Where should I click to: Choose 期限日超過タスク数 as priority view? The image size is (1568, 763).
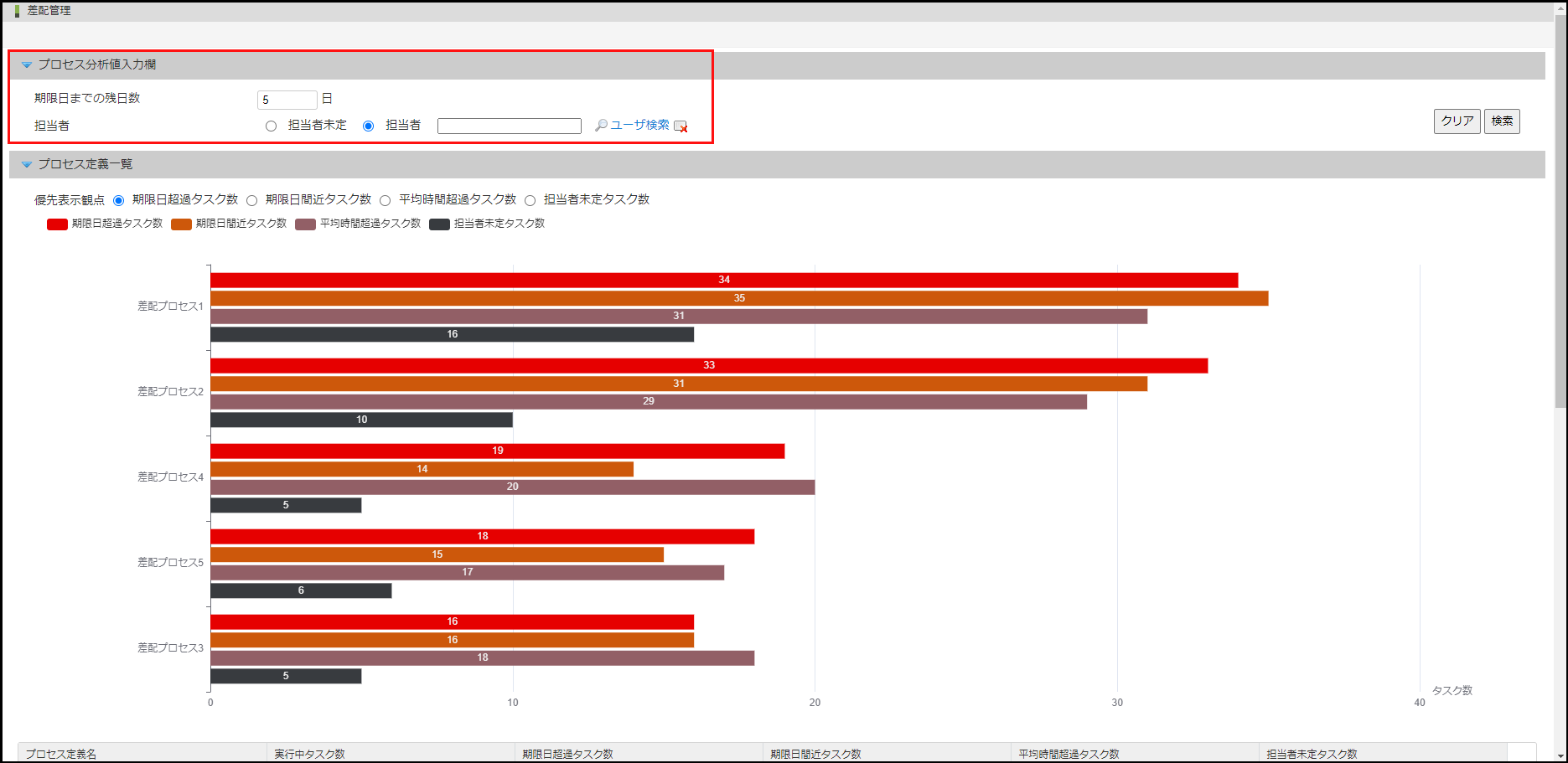(118, 200)
